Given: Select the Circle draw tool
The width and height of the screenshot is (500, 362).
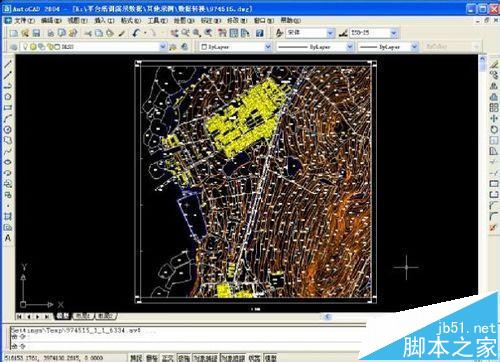Looking at the screenshot, I should 8,129.
